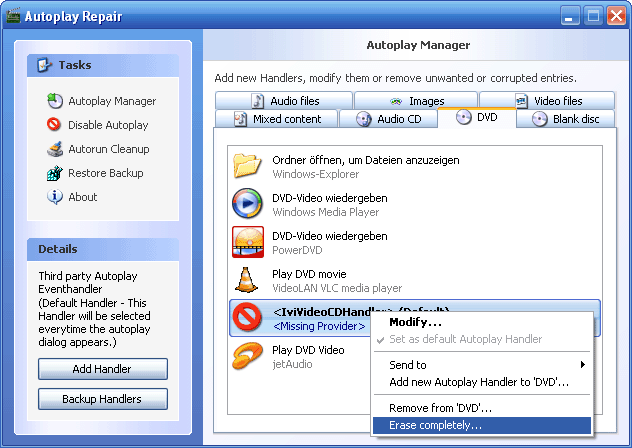Image resolution: width=632 pixels, height=448 pixels.
Task: Click the VLC media player cone icon
Action: point(247,280)
